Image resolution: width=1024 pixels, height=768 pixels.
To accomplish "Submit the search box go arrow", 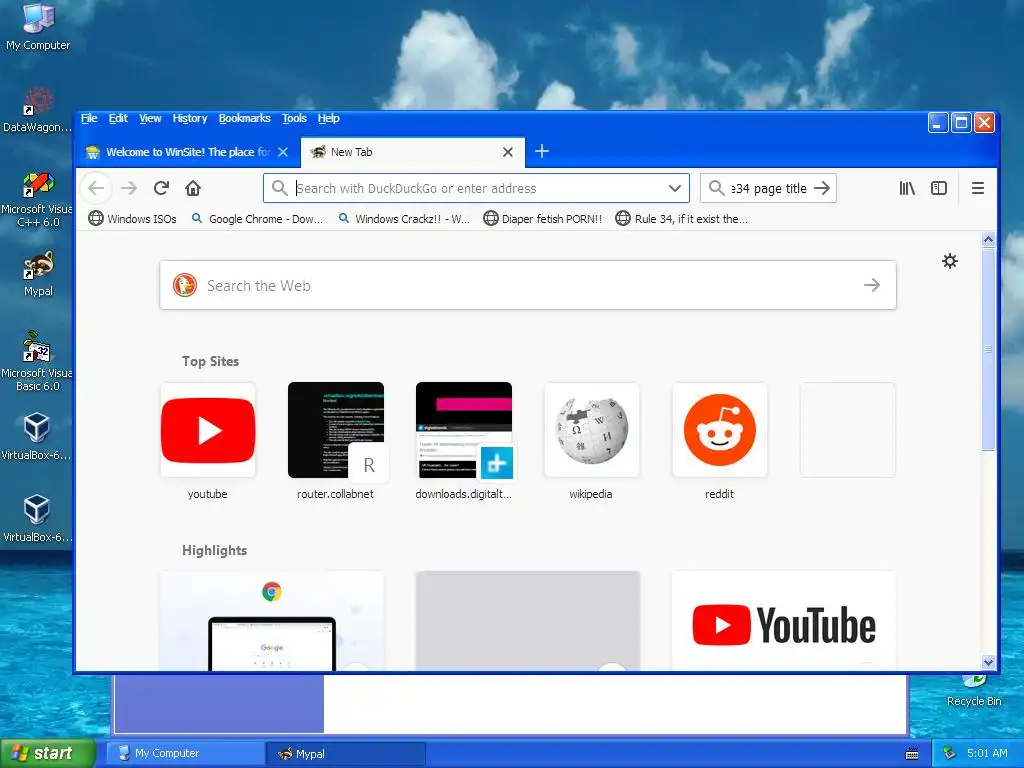I will coord(822,188).
